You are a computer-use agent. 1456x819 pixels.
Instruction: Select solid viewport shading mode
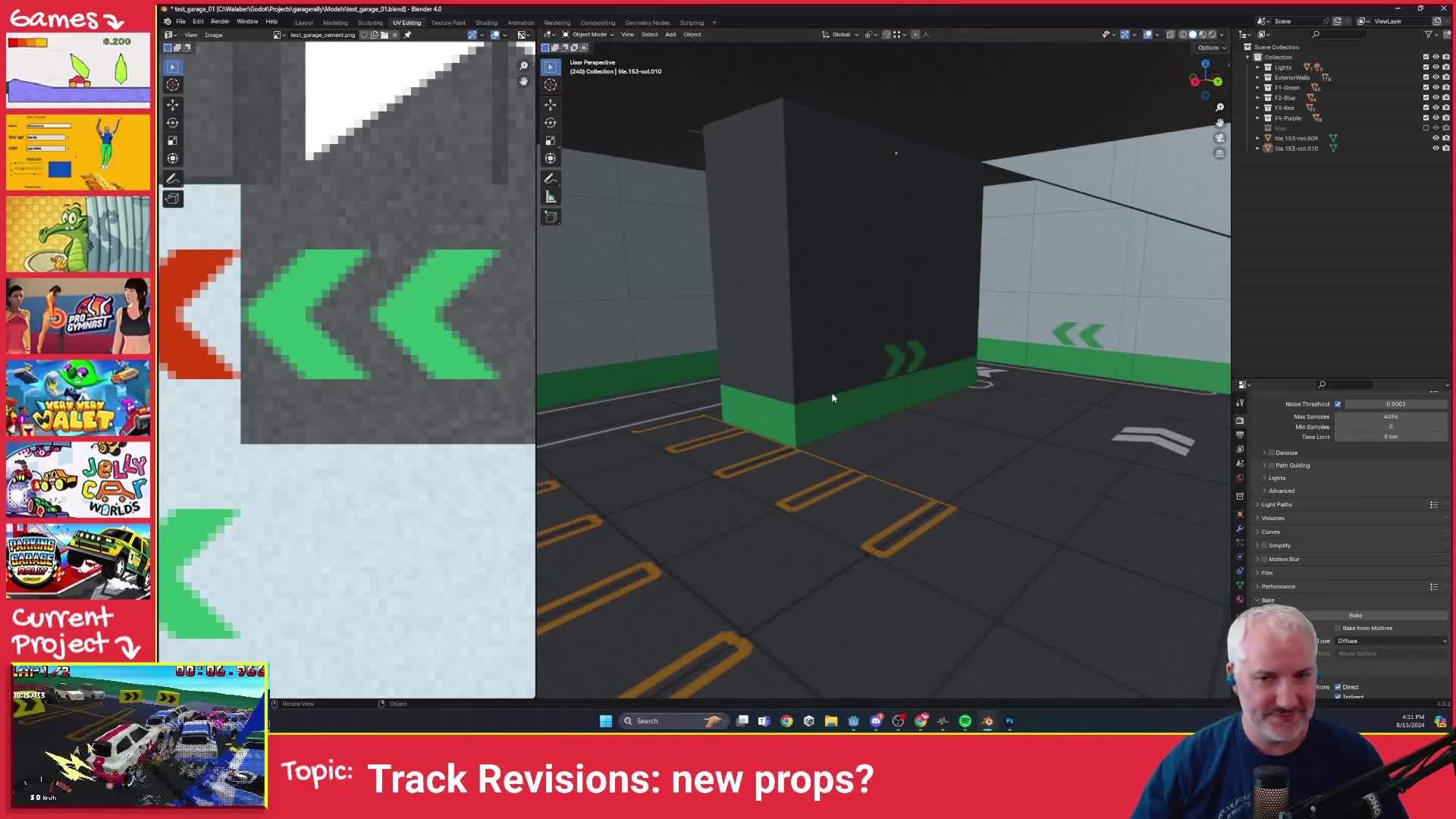(x=1192, y=35)
